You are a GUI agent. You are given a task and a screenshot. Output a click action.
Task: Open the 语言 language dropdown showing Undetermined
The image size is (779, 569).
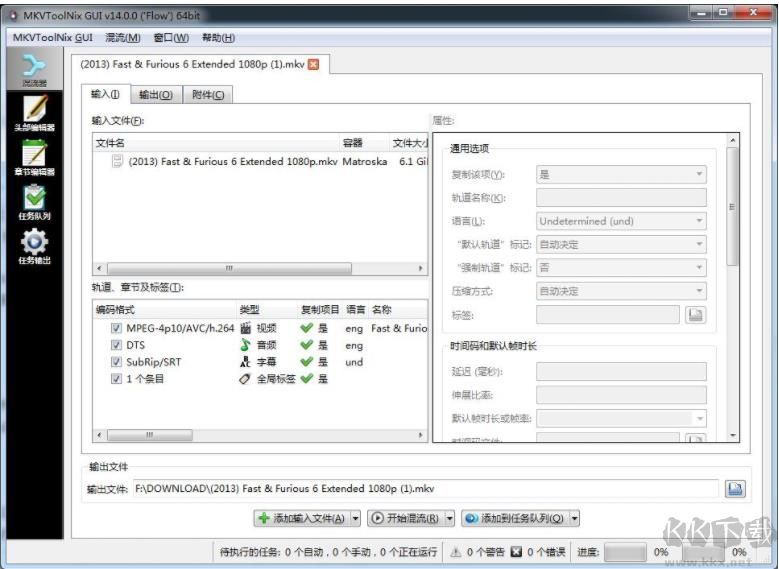pos(621,221)
